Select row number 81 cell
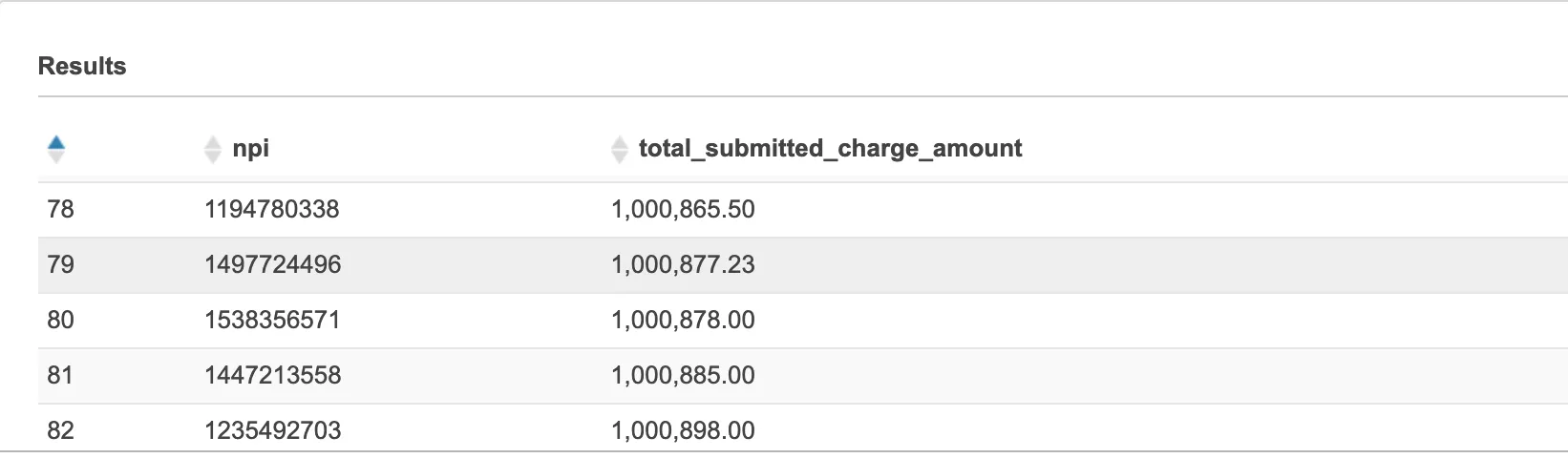This screenshot has width=1568, height=458. click(x=60, y=375)
